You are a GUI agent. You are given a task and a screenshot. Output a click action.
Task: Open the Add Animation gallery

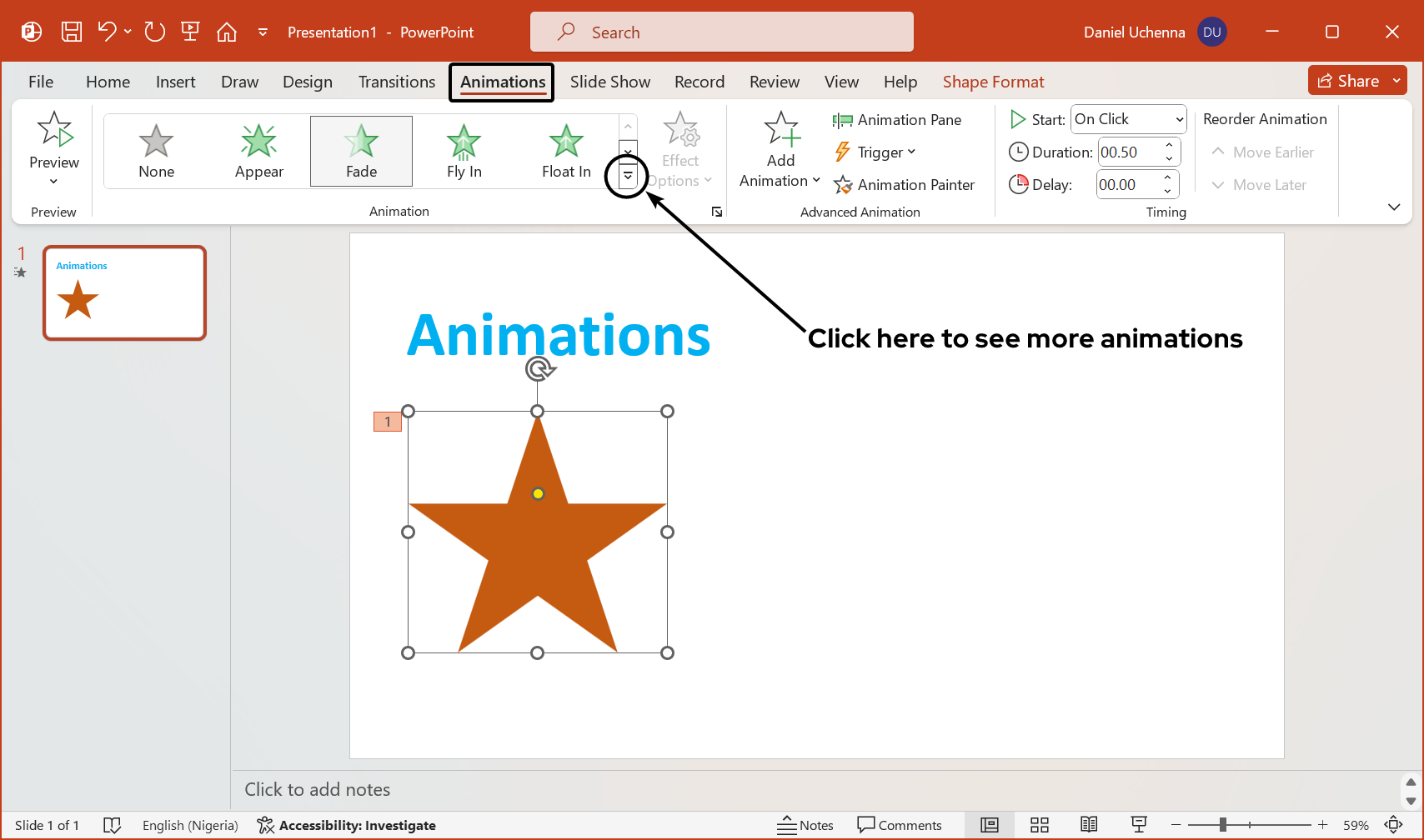click(x=780, y=150)
